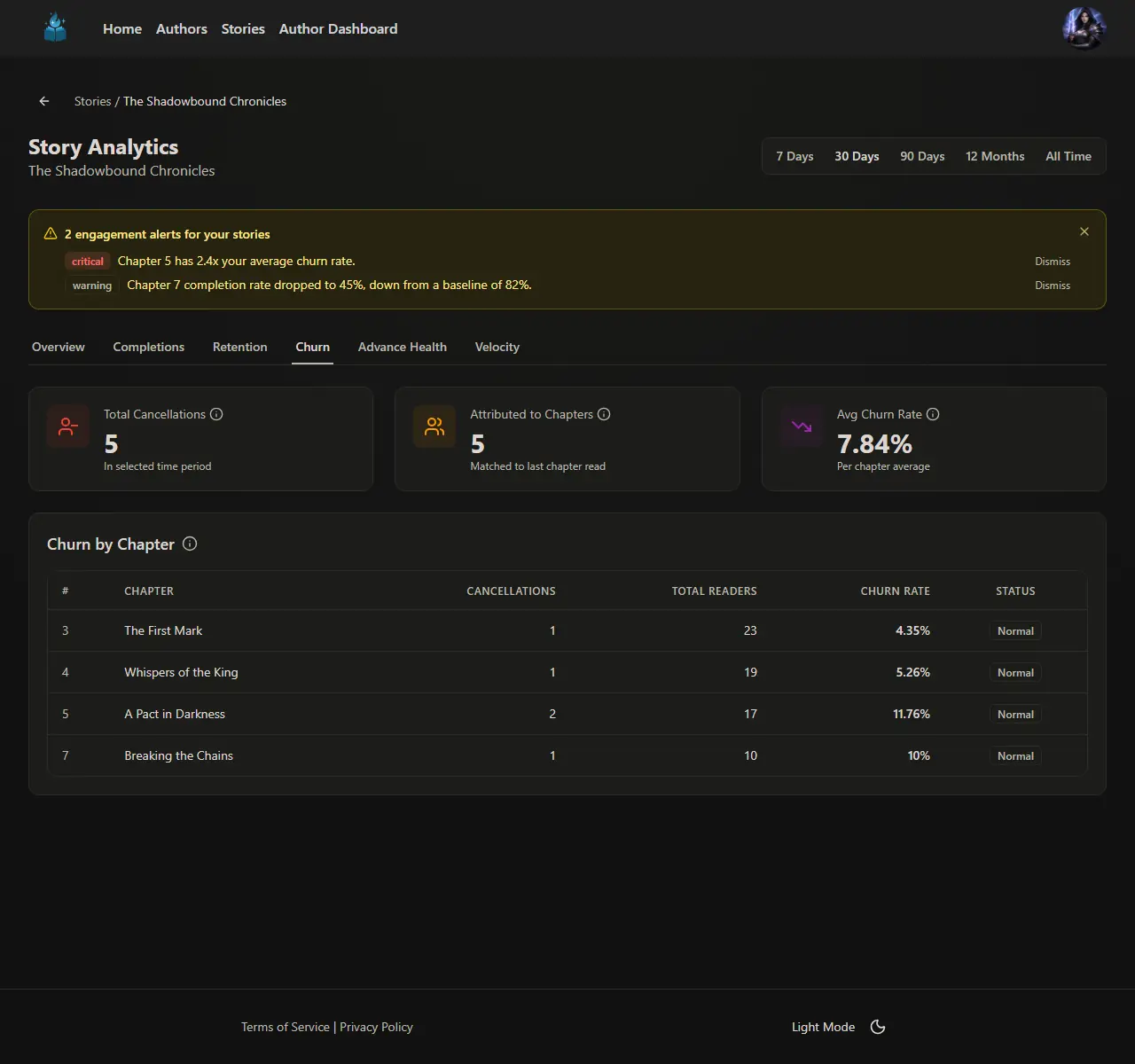Screen dimensions: 1135x1064
Task: Click info icon next to Total Cancellations
Action: [216, 414]
